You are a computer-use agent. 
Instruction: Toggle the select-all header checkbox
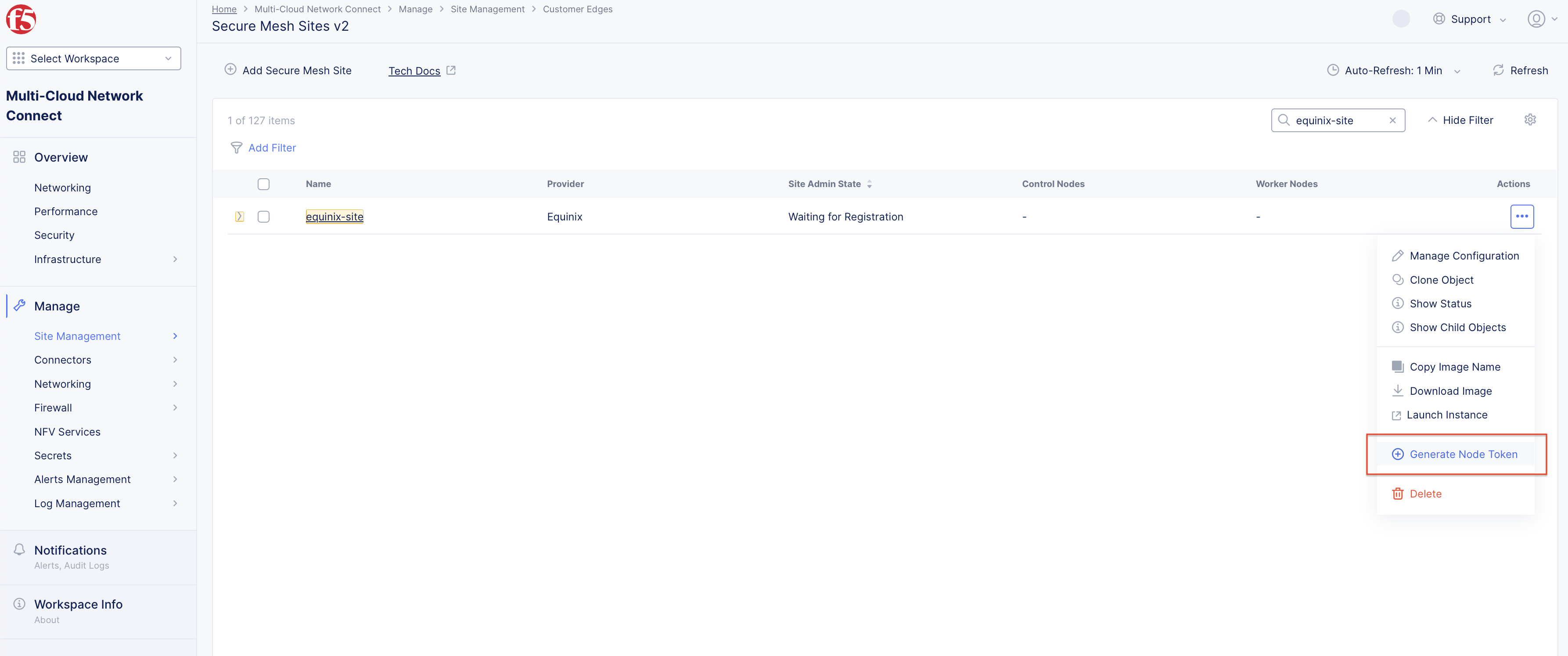click(x=263, y=184)
